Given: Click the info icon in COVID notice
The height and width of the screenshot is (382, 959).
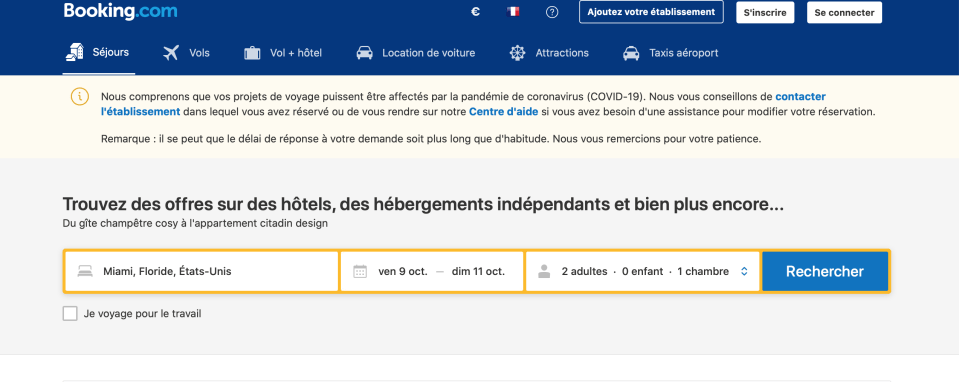Looking at the screenshot, I should coord(80,97).
